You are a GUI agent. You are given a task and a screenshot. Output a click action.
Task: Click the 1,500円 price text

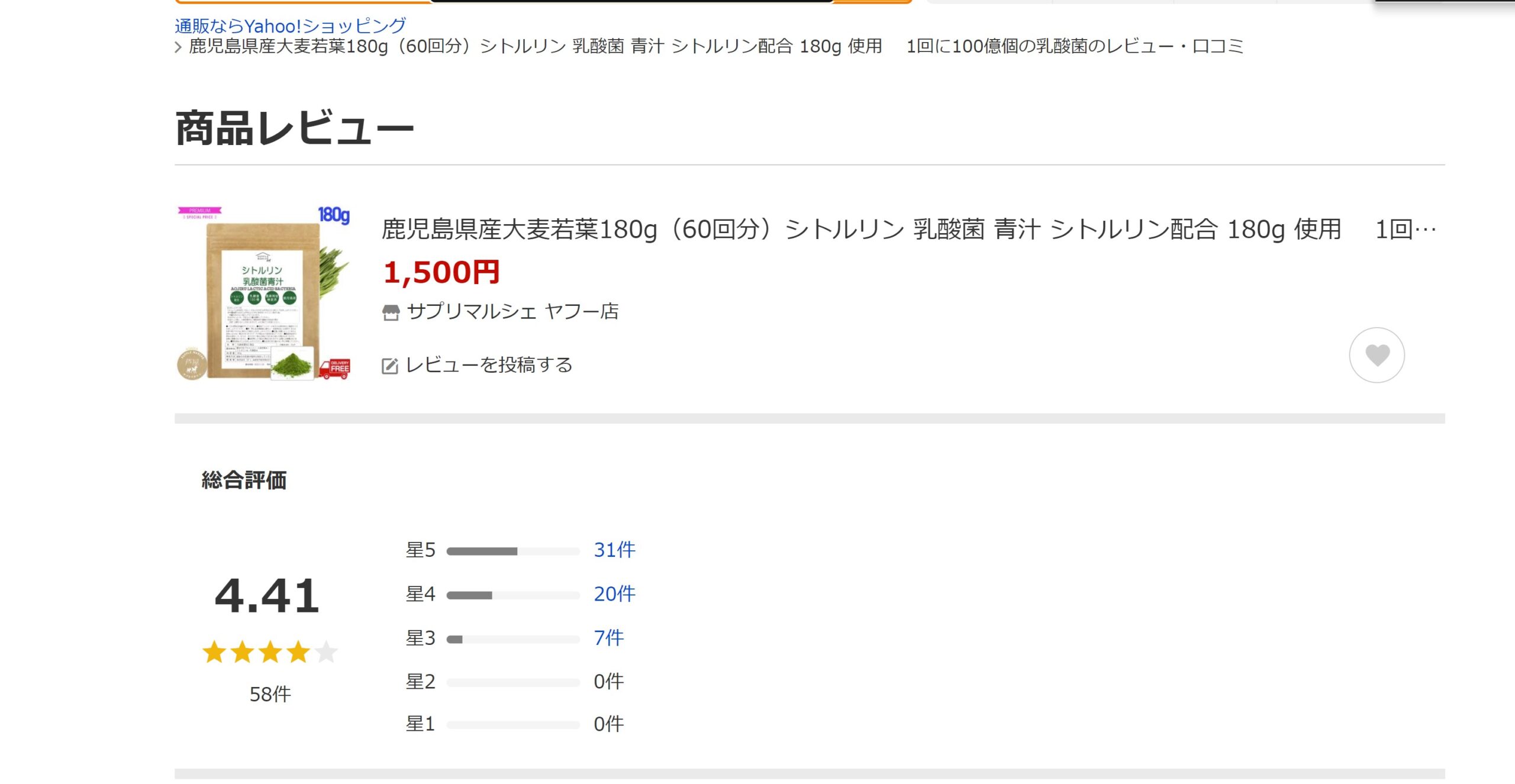(441, 273)
